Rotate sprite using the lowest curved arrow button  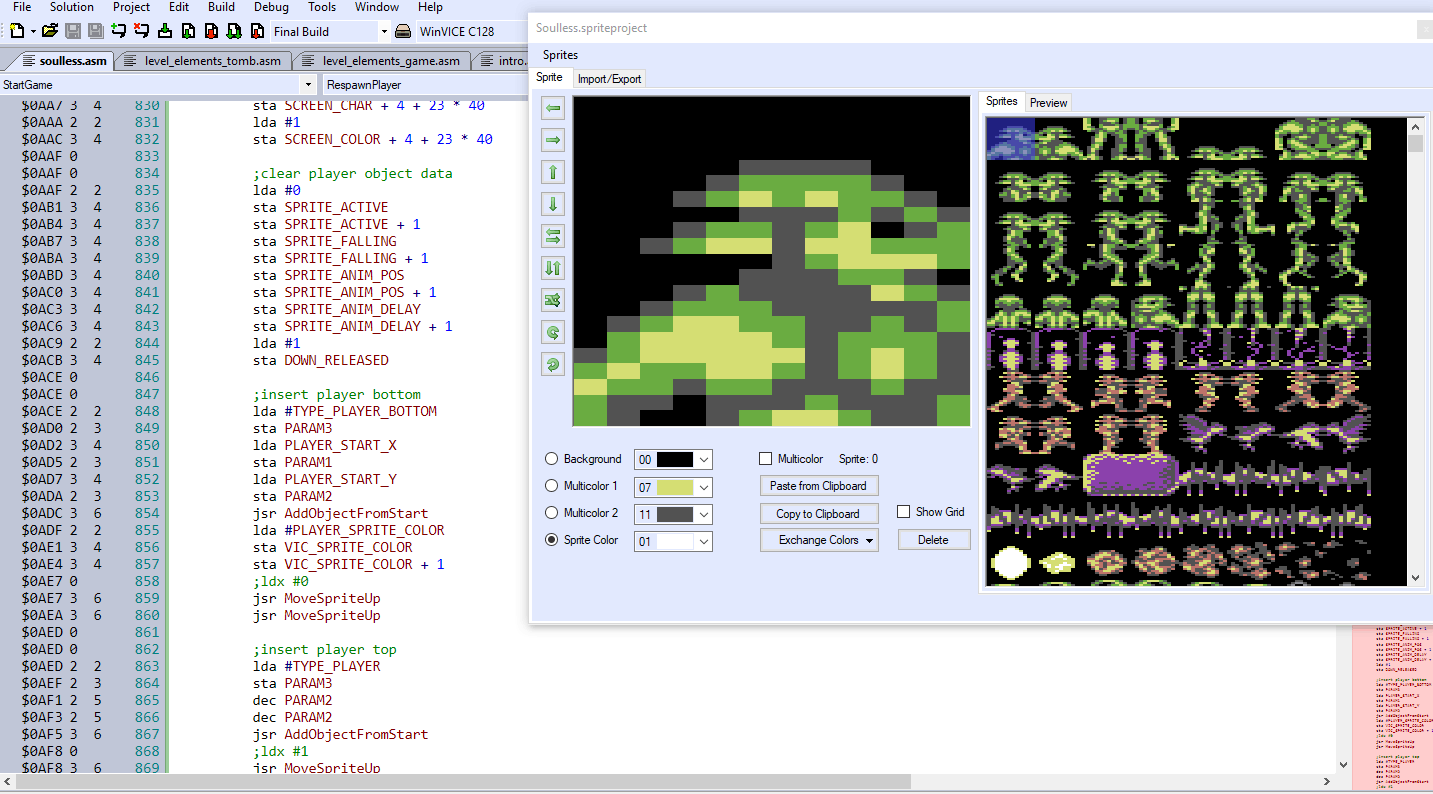click(553, 364)
